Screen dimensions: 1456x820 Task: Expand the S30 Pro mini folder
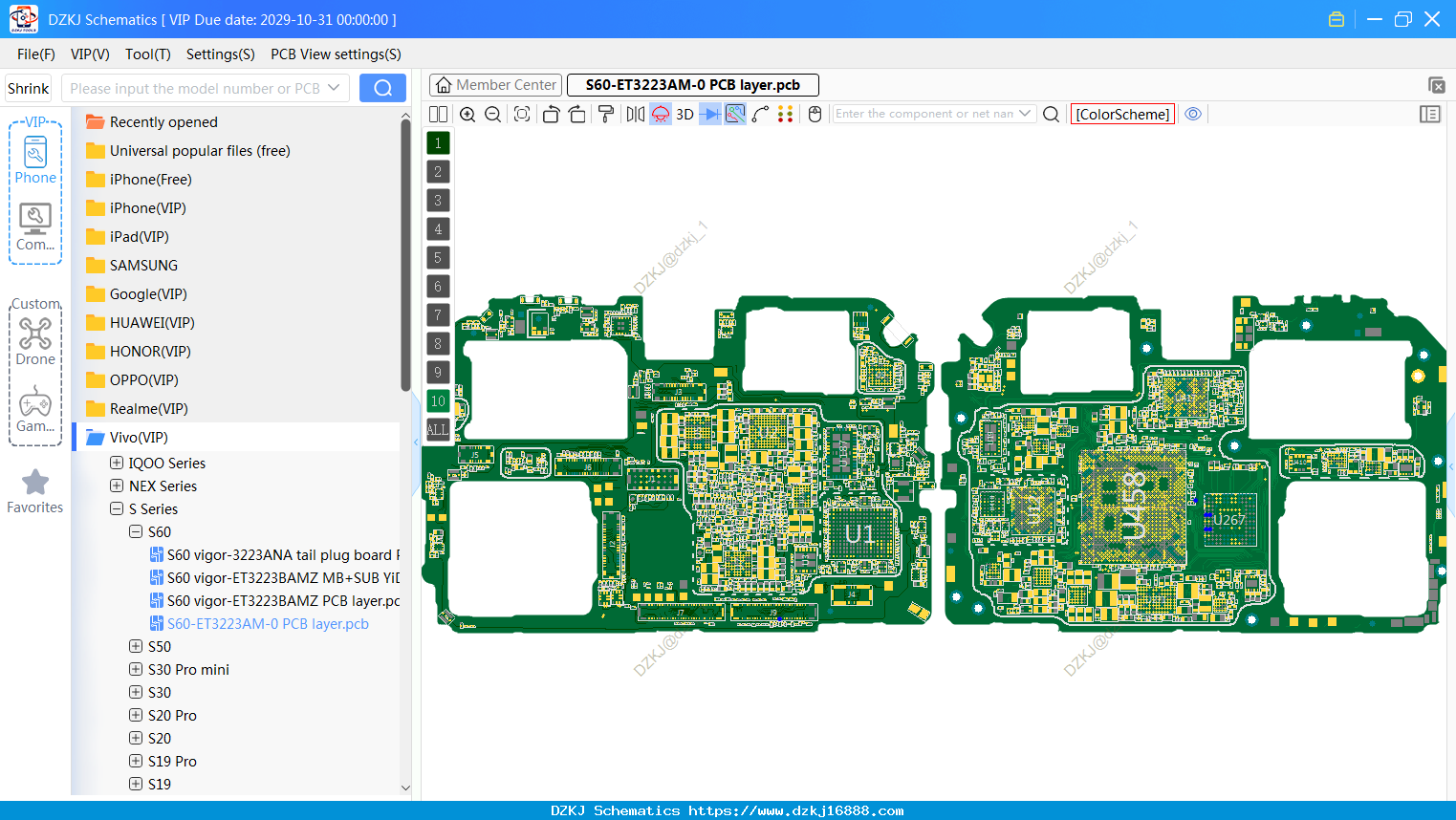(x=136, y=669)
